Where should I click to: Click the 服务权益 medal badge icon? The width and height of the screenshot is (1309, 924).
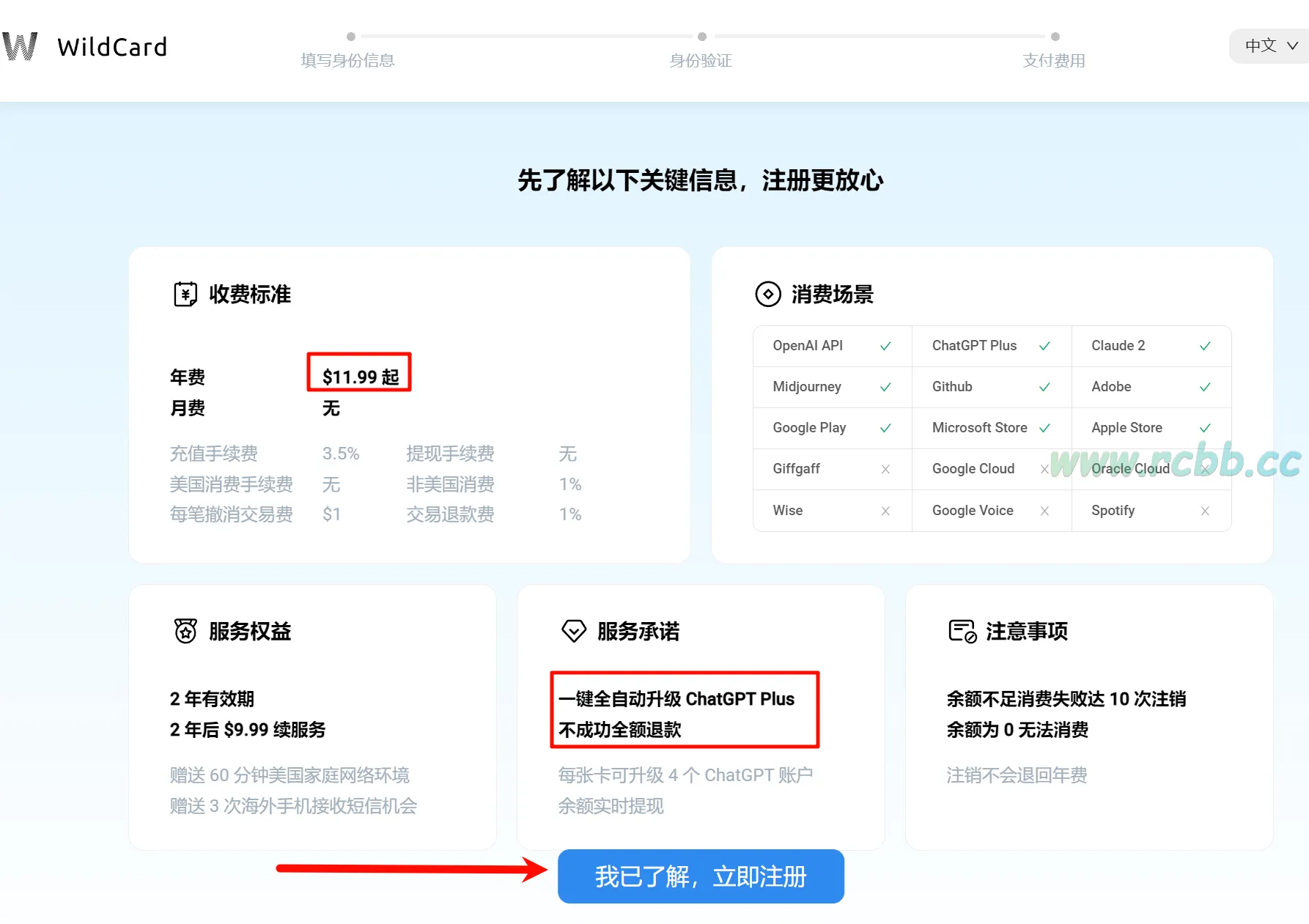pyautogui.click(x=185, y=631)
